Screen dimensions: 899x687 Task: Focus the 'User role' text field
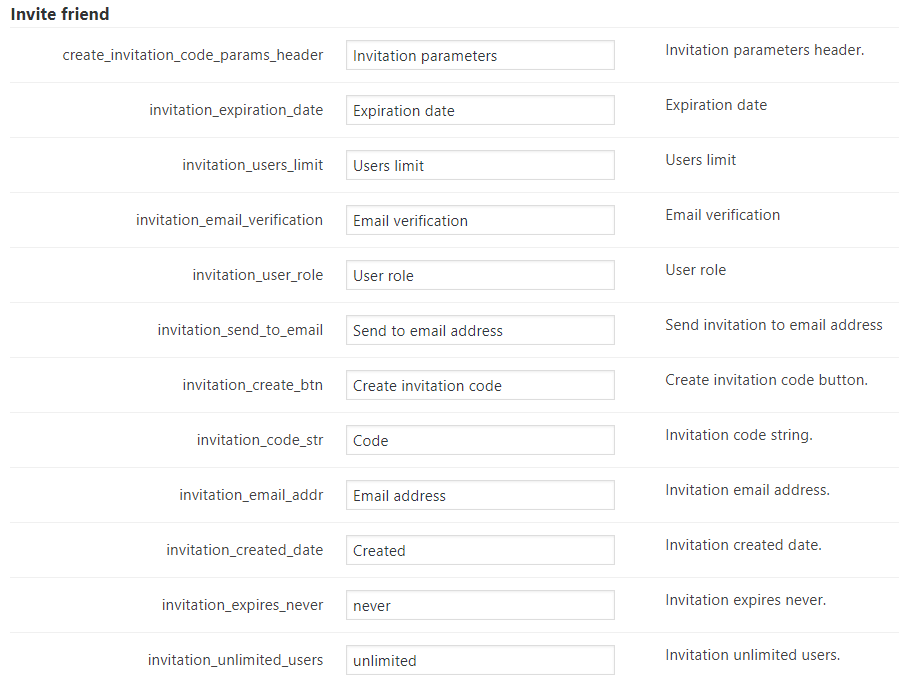click(480, 276)
